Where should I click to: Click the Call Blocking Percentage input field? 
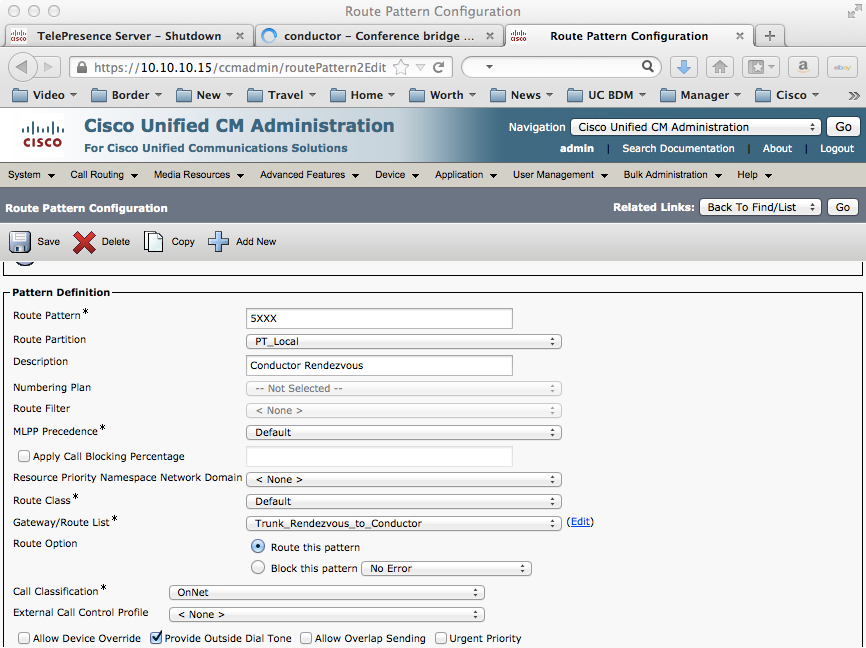click(379, 456)
